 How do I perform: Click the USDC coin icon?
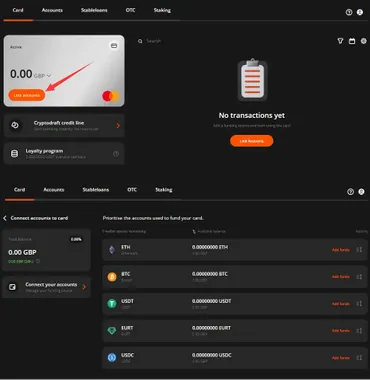point(112,358)
